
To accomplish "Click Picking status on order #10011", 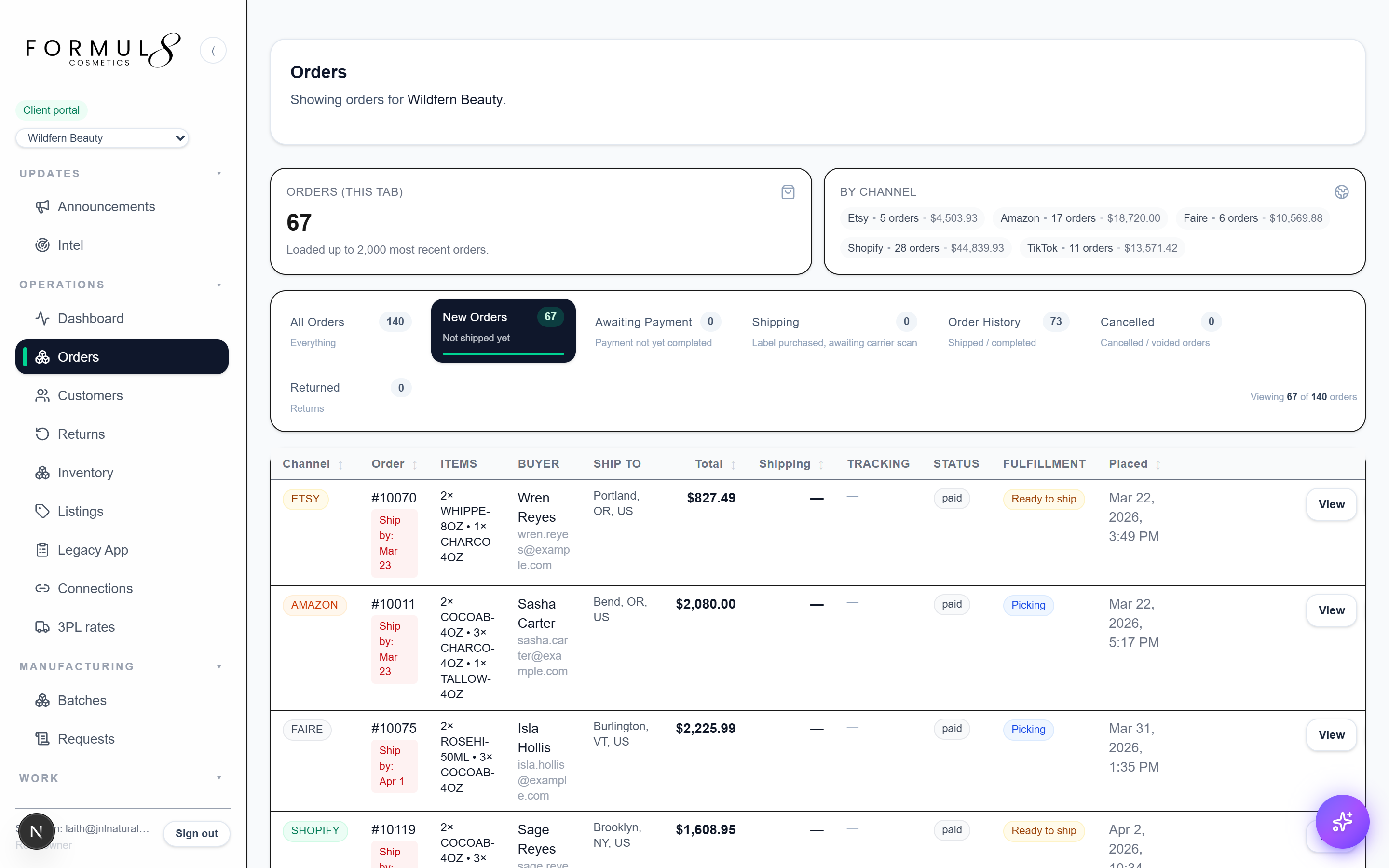I will click(x=1028, y=605).
